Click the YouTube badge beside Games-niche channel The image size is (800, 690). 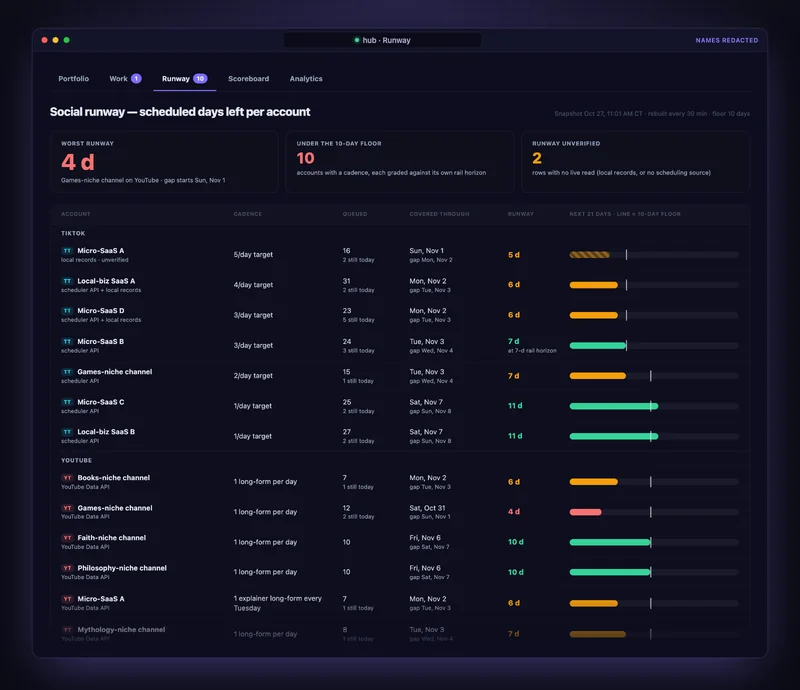coord(67,508)
